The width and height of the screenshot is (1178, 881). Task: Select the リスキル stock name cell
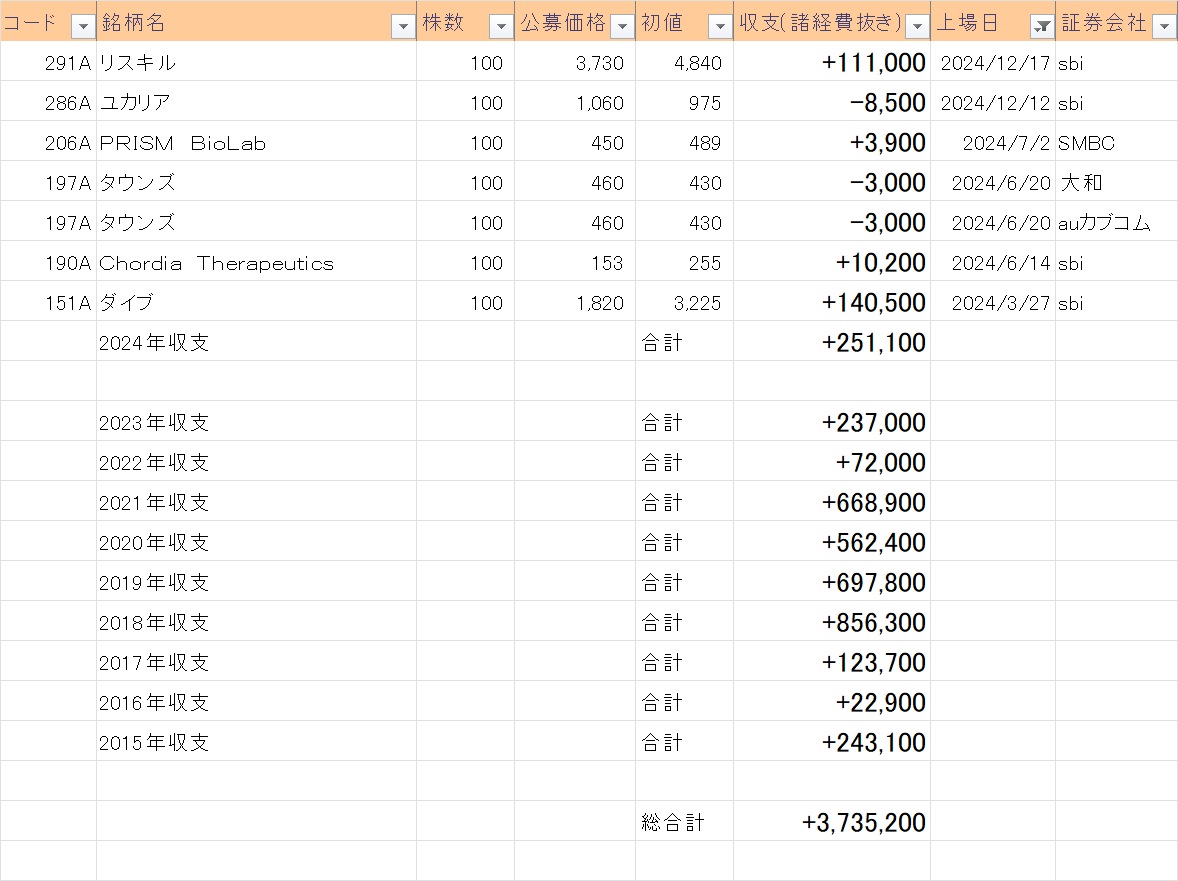tap(256, 61)
